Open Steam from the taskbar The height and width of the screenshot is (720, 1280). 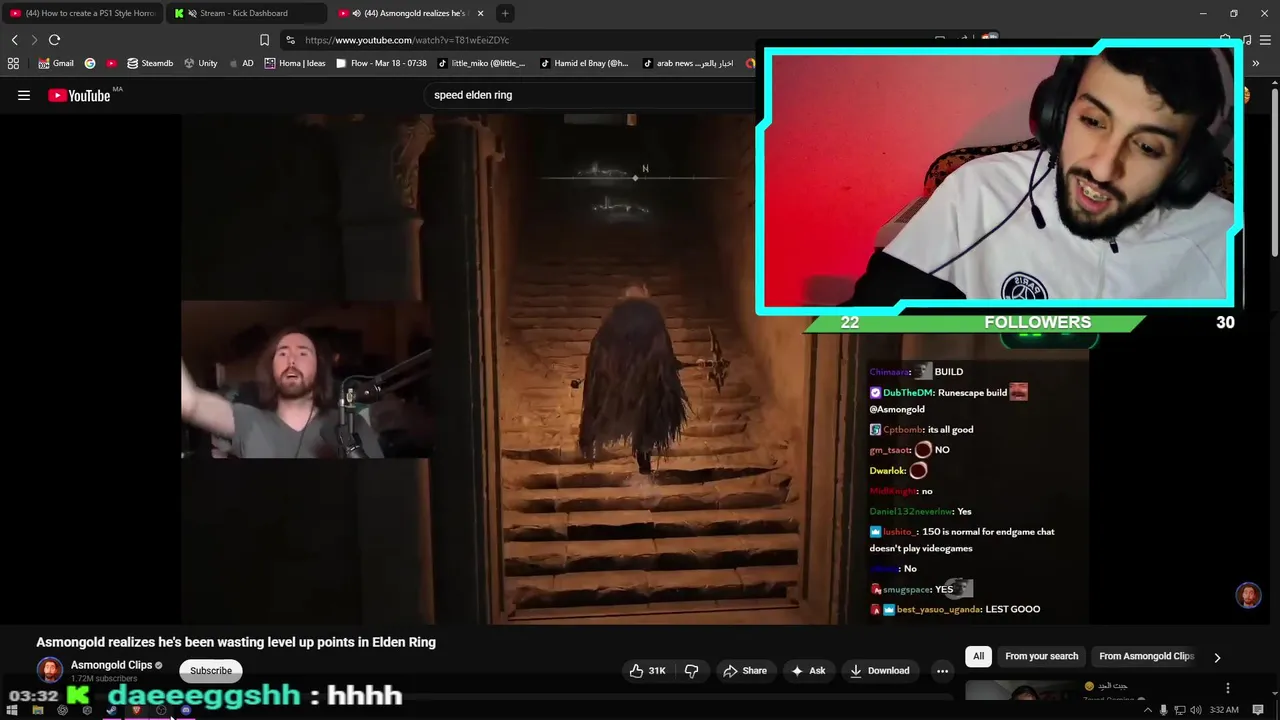pyautogui.click(x=112, y=711)
